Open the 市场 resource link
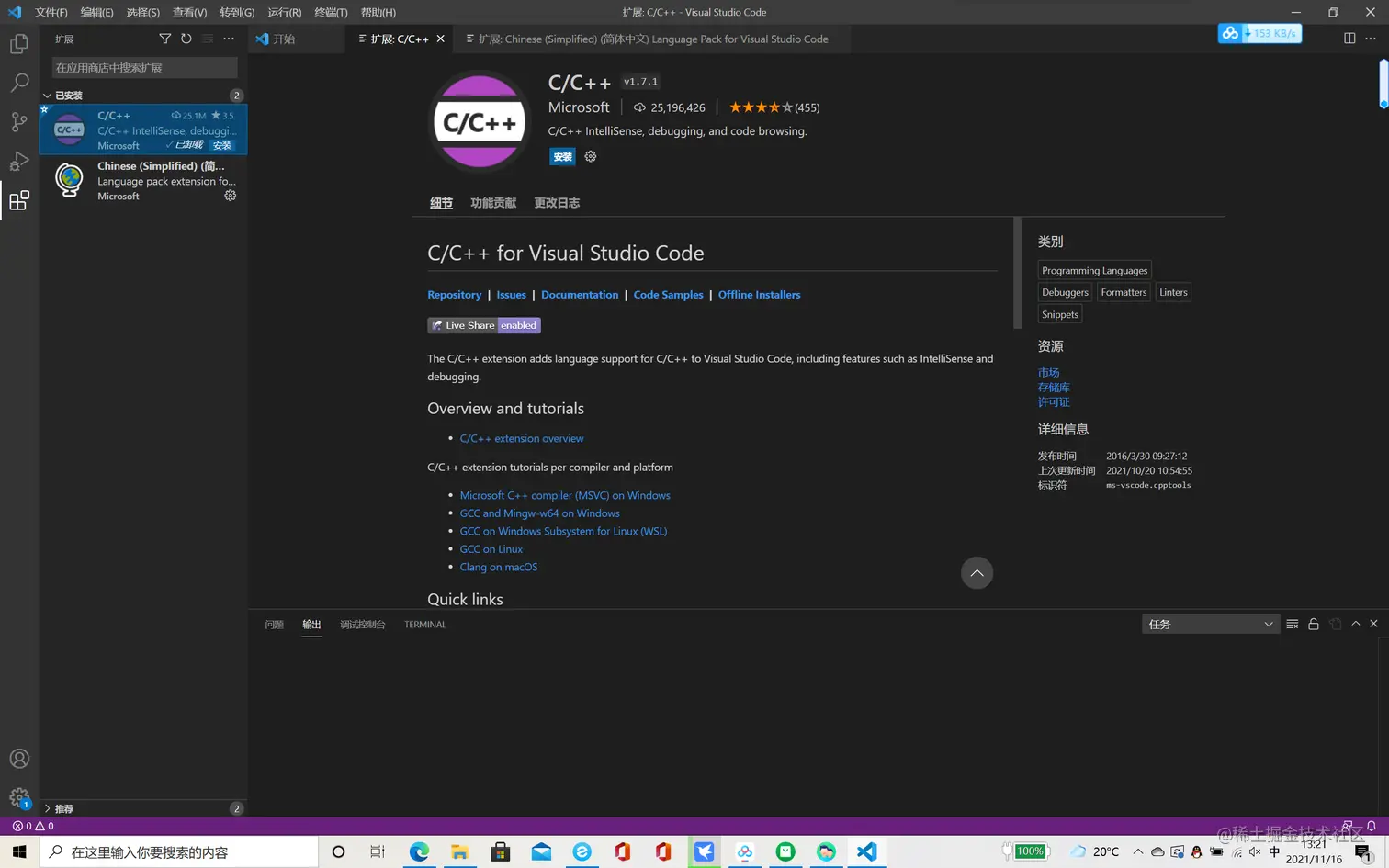 point(1048,372)
